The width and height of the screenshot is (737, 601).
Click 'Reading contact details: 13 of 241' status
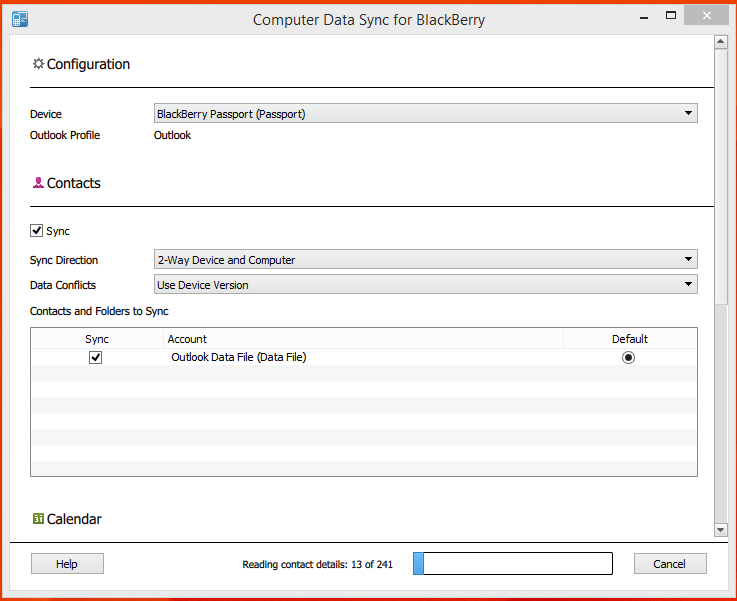pos(317,564)
